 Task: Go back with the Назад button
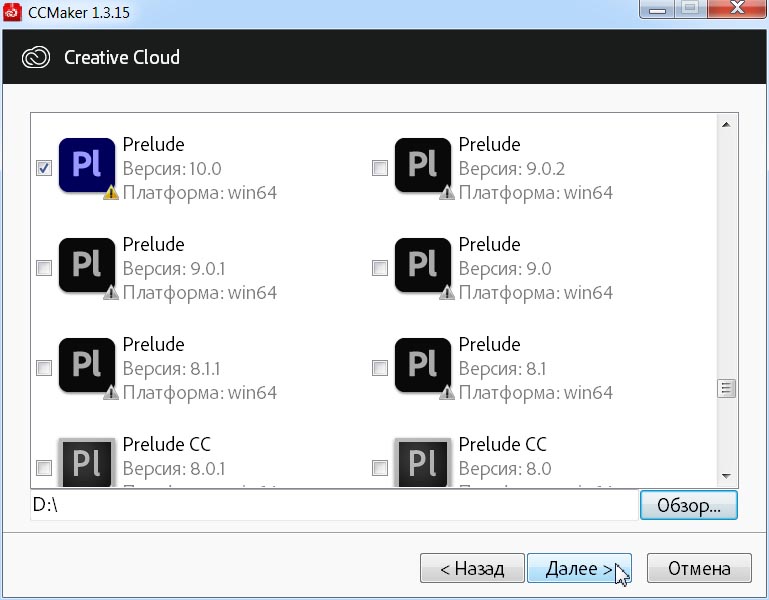472,568
